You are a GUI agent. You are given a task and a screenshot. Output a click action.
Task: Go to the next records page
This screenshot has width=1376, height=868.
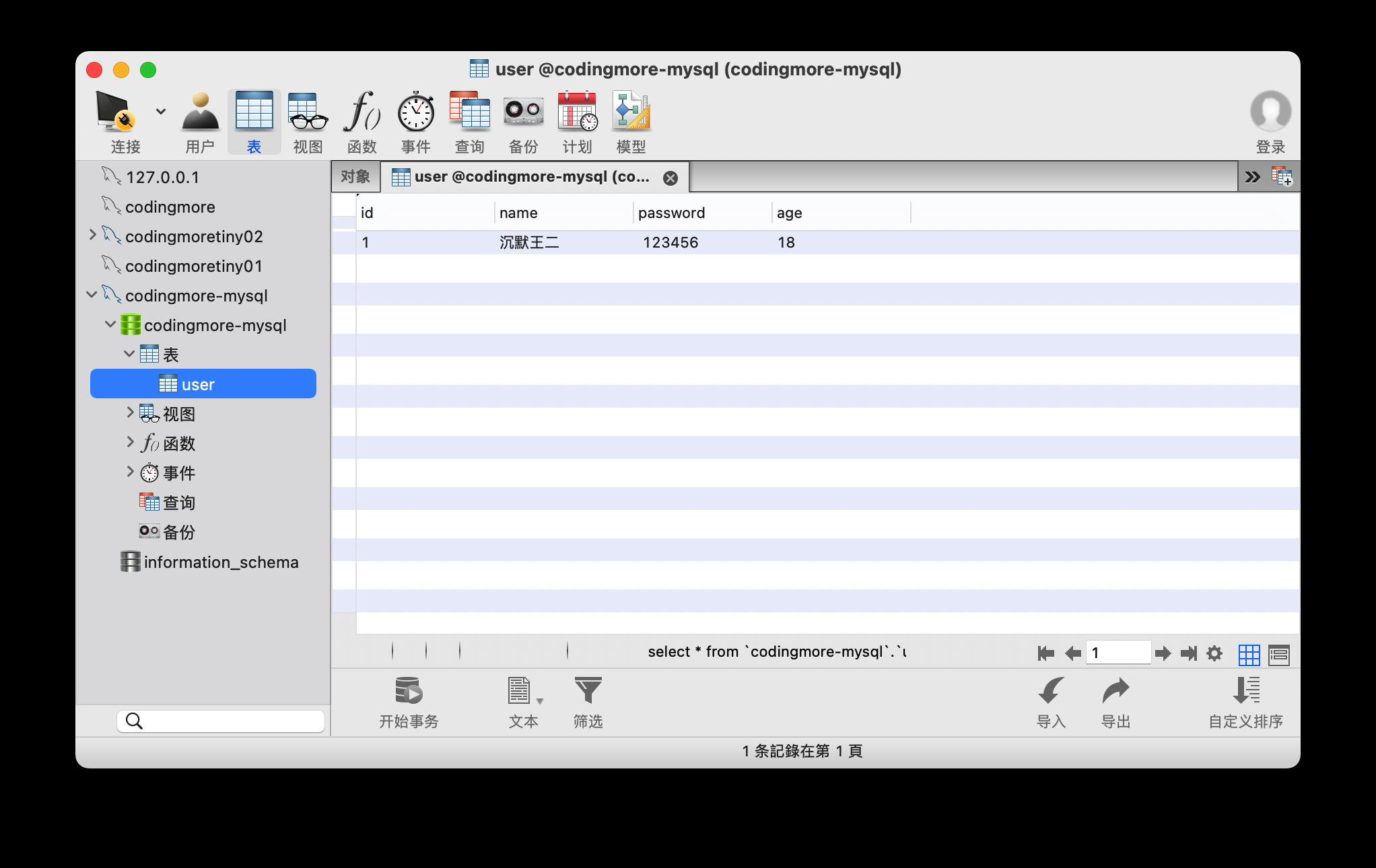point(1163,653)
